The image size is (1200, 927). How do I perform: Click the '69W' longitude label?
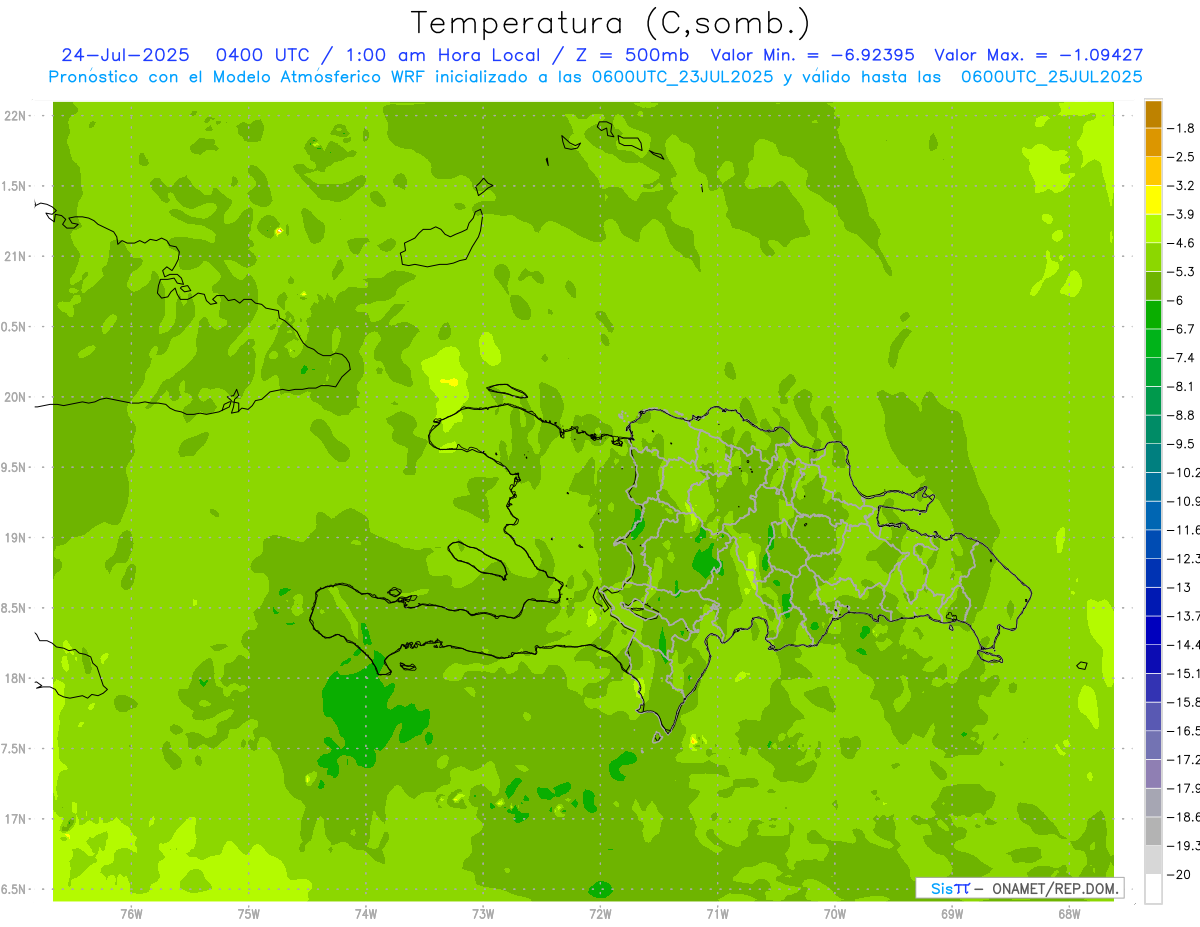click(x=952, y=914)
